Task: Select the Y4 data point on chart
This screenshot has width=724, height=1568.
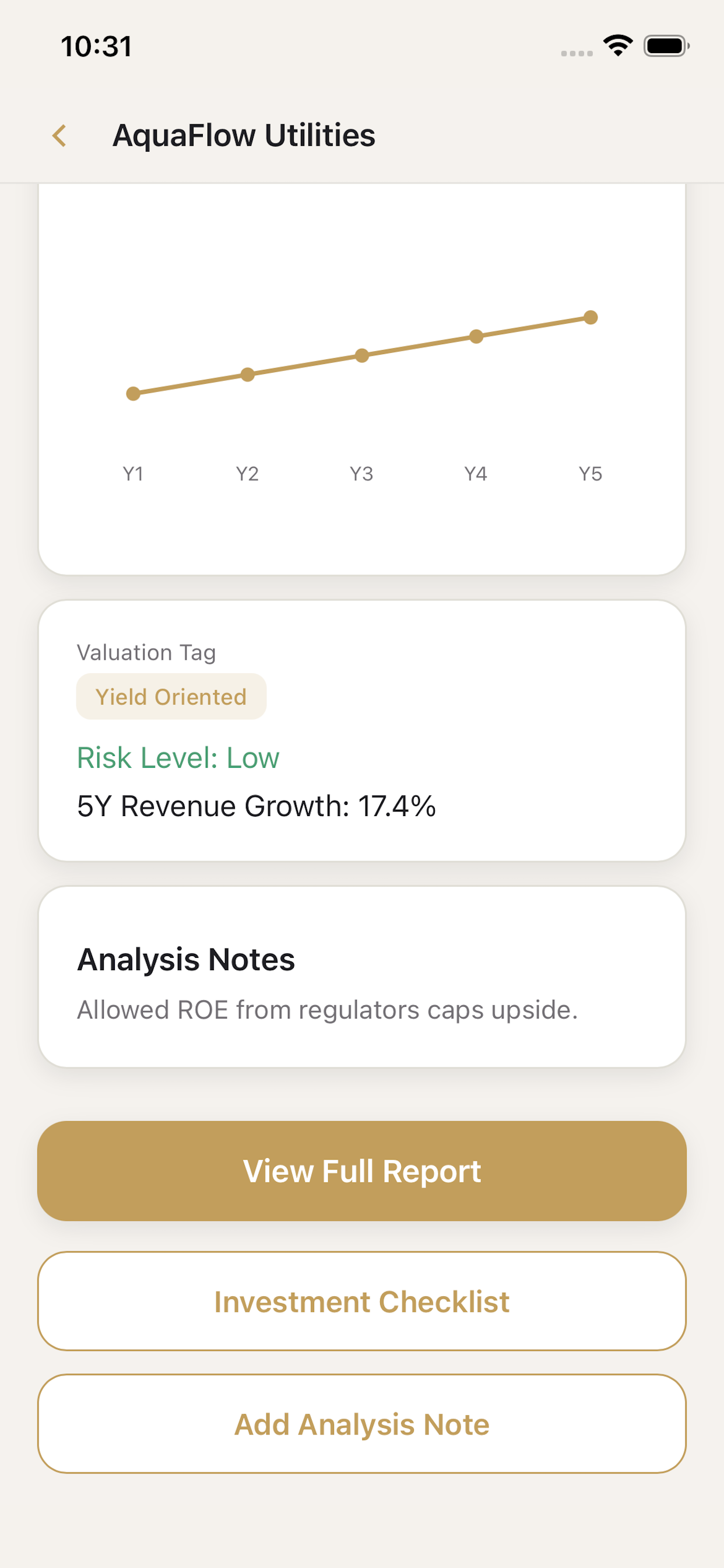Action: 476,337
